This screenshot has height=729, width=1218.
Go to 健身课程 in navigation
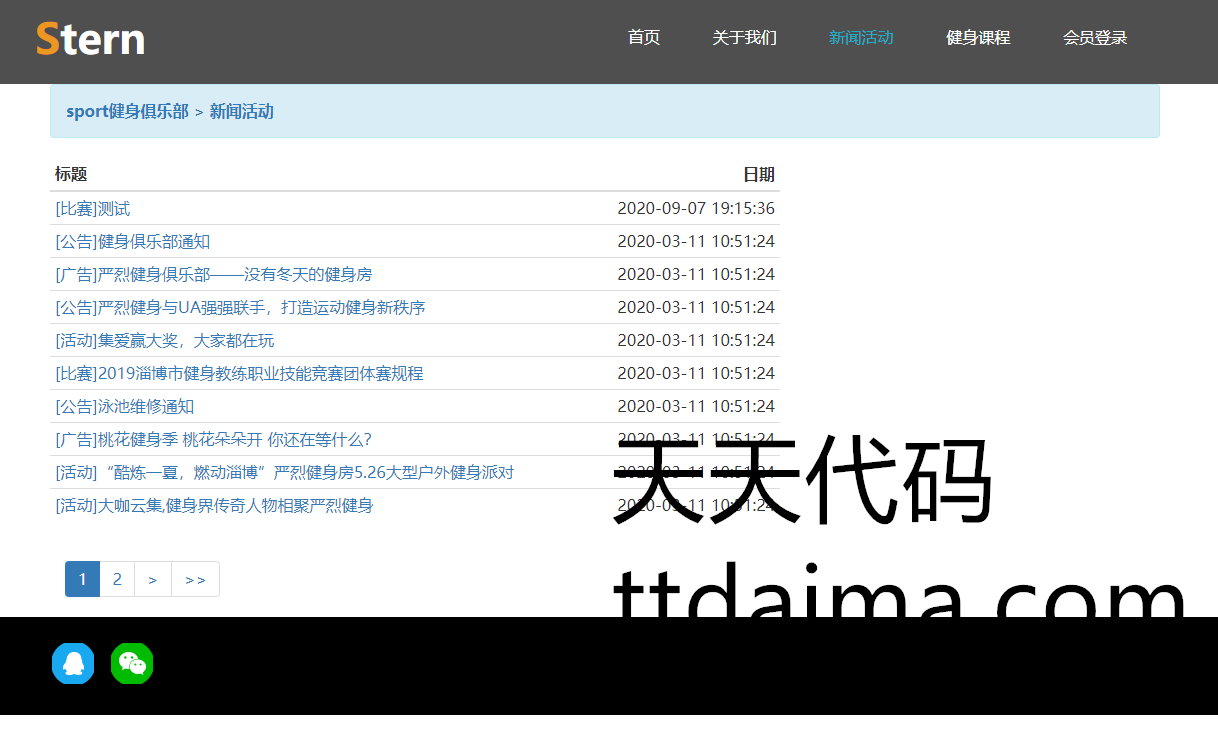click(978, 38)
